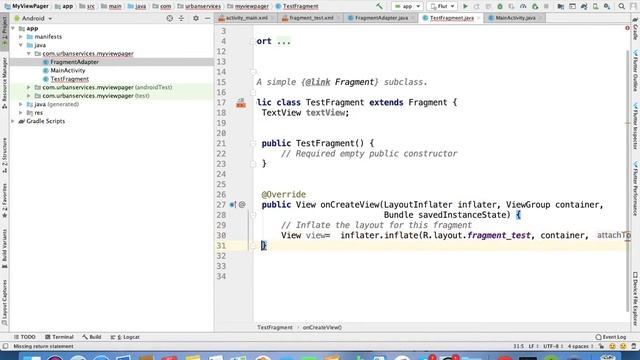640x360 pixels.
Task: Open the Resource Manager side panel
Action: point(4,83)
